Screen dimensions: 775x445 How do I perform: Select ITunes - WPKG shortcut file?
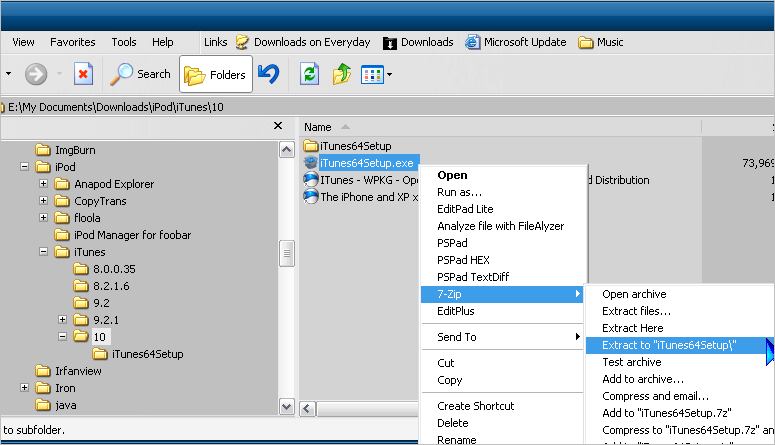point(361,180)
